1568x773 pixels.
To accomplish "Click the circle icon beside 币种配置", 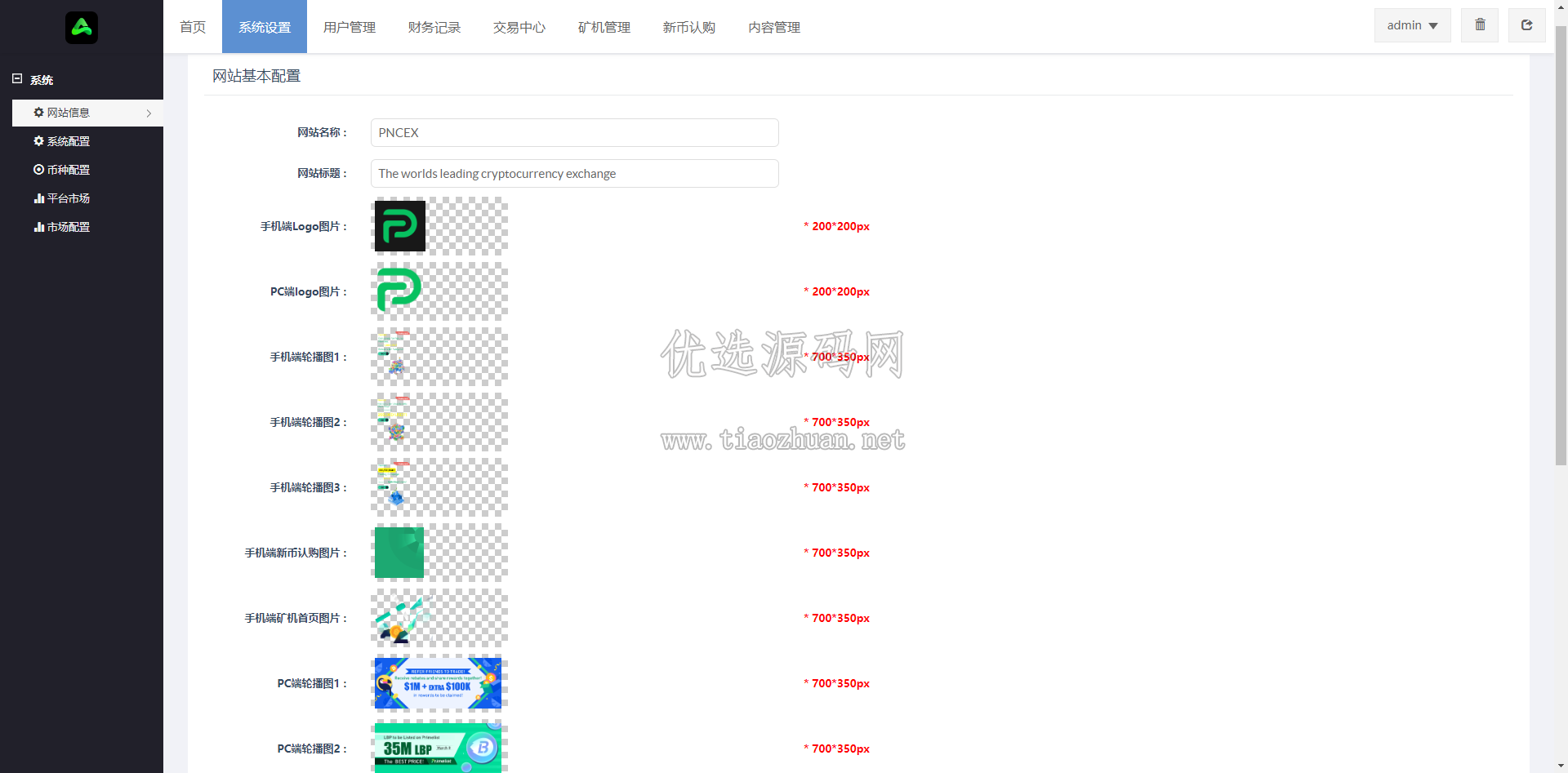I will click(x=38, y=170).
